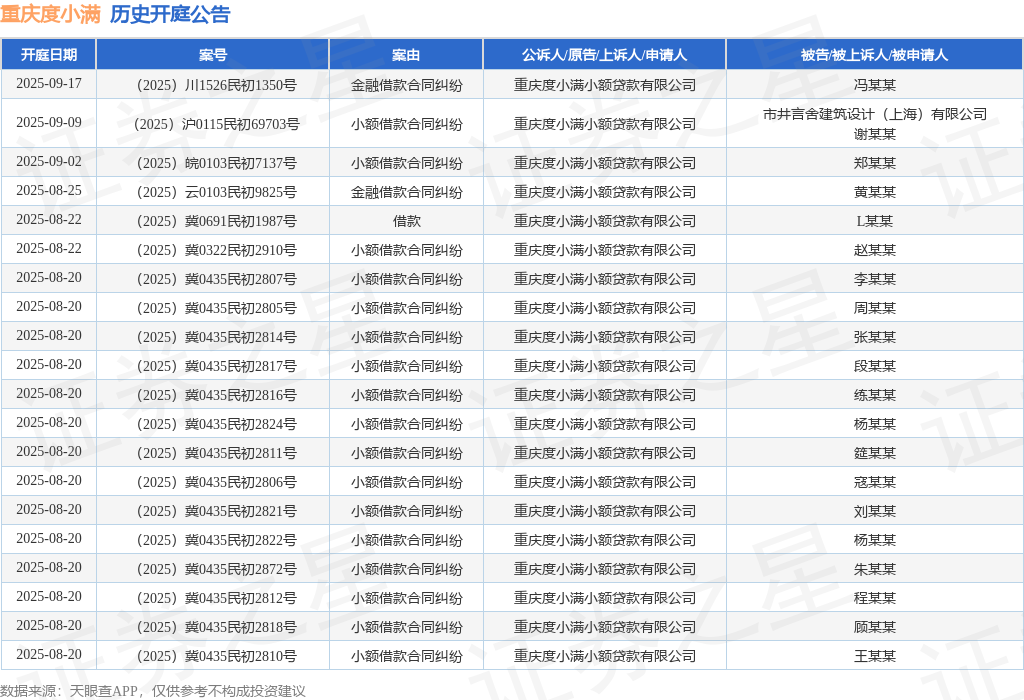Click defendant name 张某某
Screen dimensions: 1024x700
tap(874, 337)
